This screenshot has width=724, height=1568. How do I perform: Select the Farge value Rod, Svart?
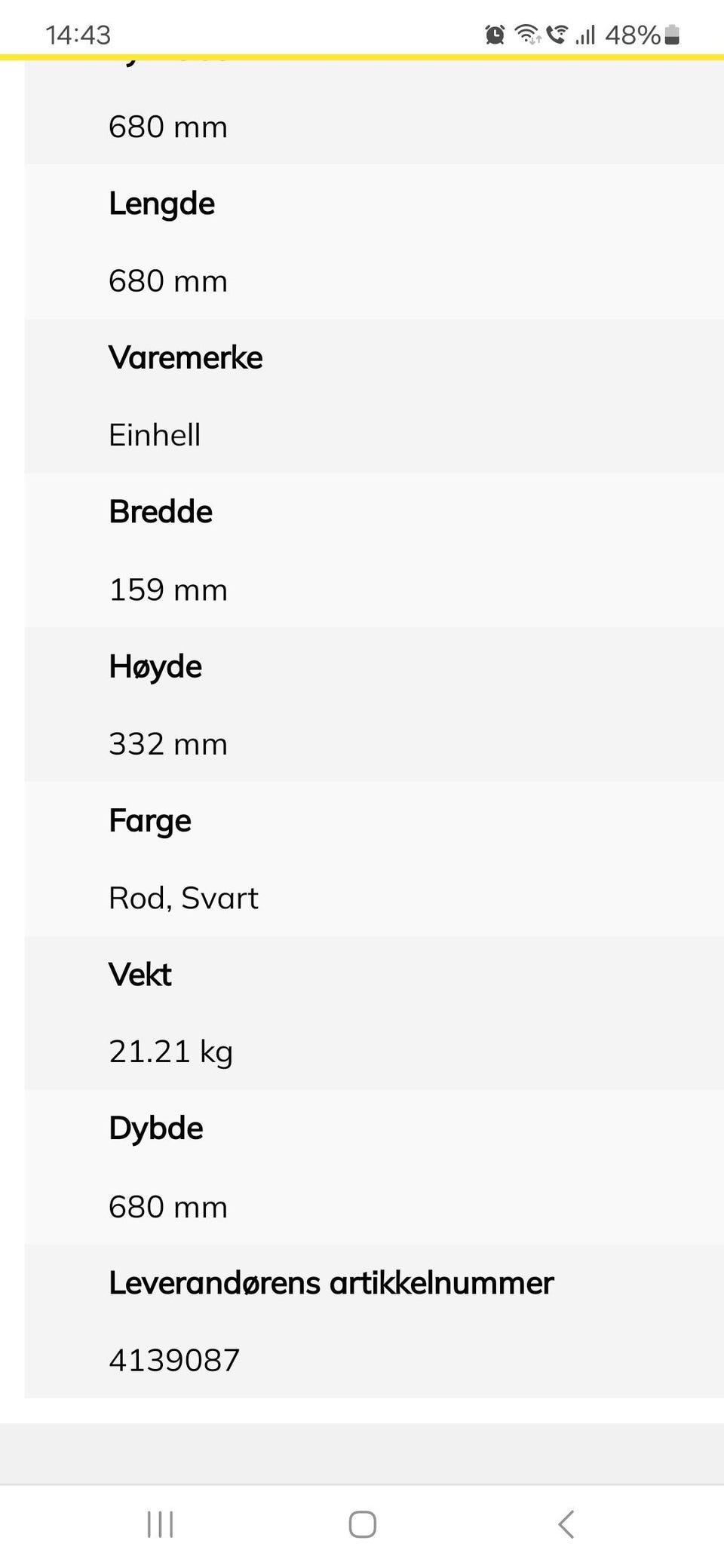183,898
